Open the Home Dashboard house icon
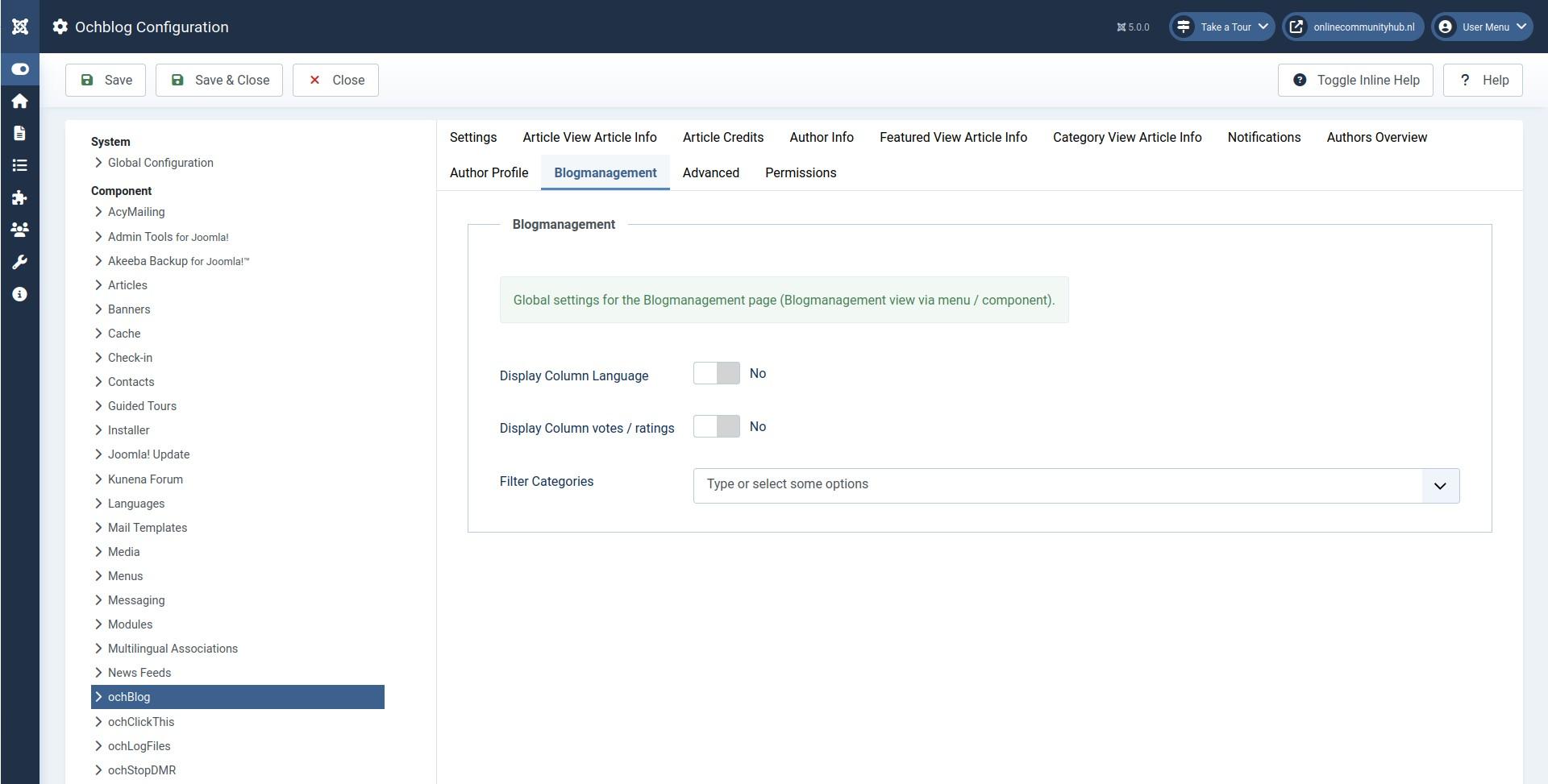The width and height of the screenshot is (1548, 784). point(20,101)
